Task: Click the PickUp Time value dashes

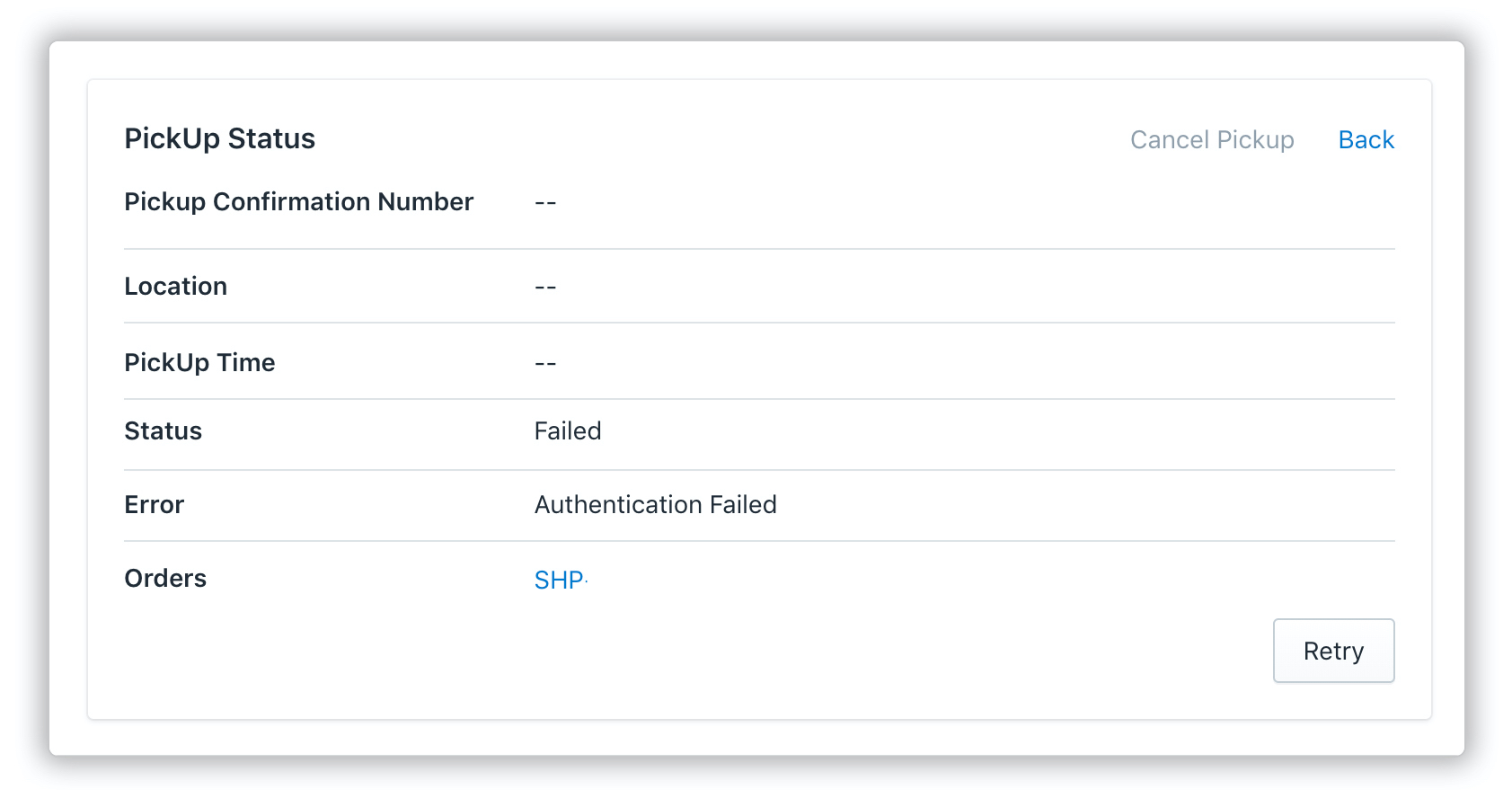Action: [544, 362]
